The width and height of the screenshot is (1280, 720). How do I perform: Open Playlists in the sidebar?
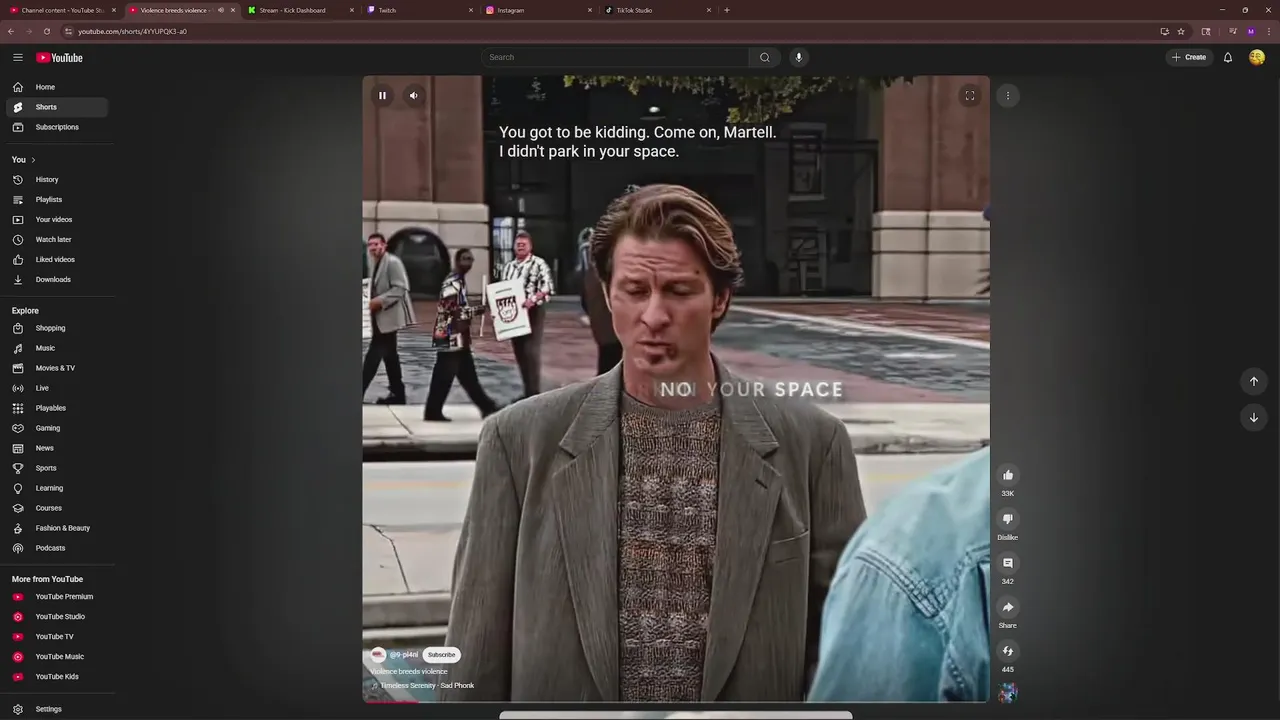pos(57,200)
